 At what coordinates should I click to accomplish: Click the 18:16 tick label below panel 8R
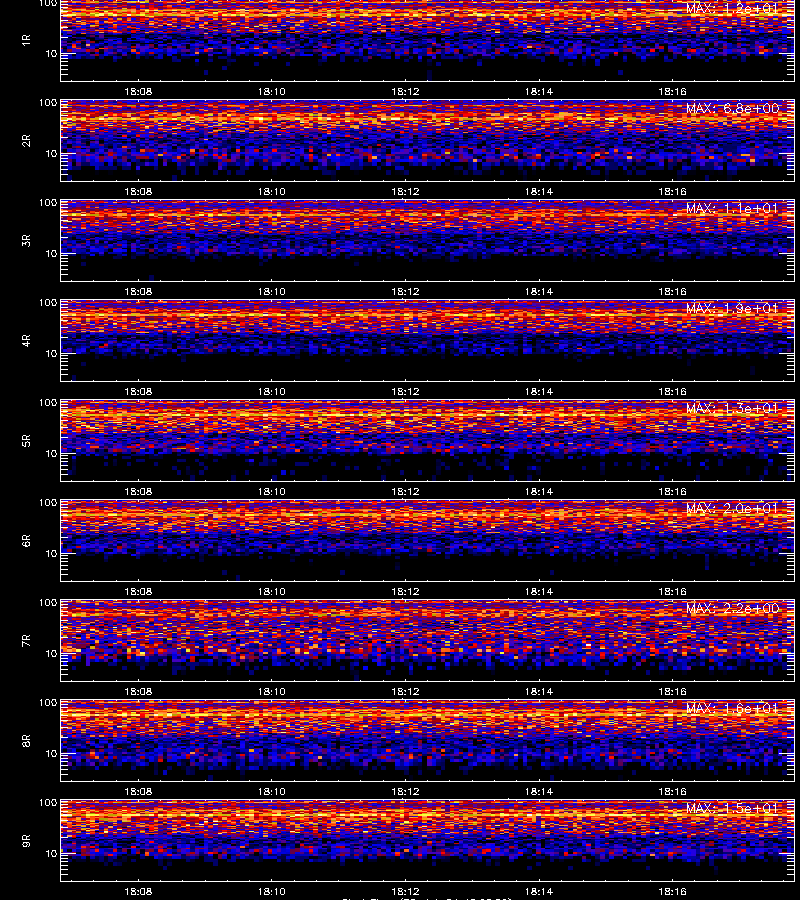point(672,792)
